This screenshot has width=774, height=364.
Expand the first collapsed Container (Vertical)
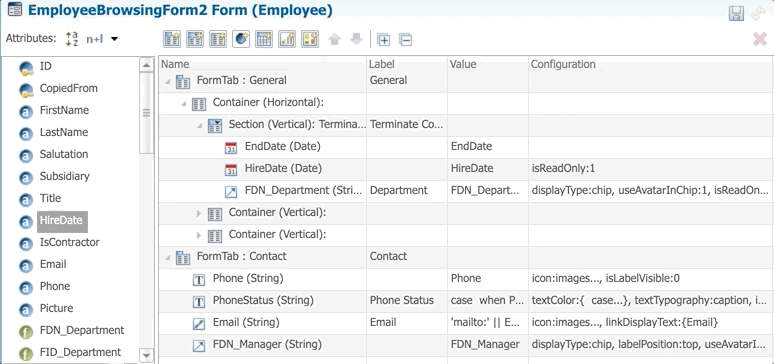pyautogui.click(x=199, y=213)
